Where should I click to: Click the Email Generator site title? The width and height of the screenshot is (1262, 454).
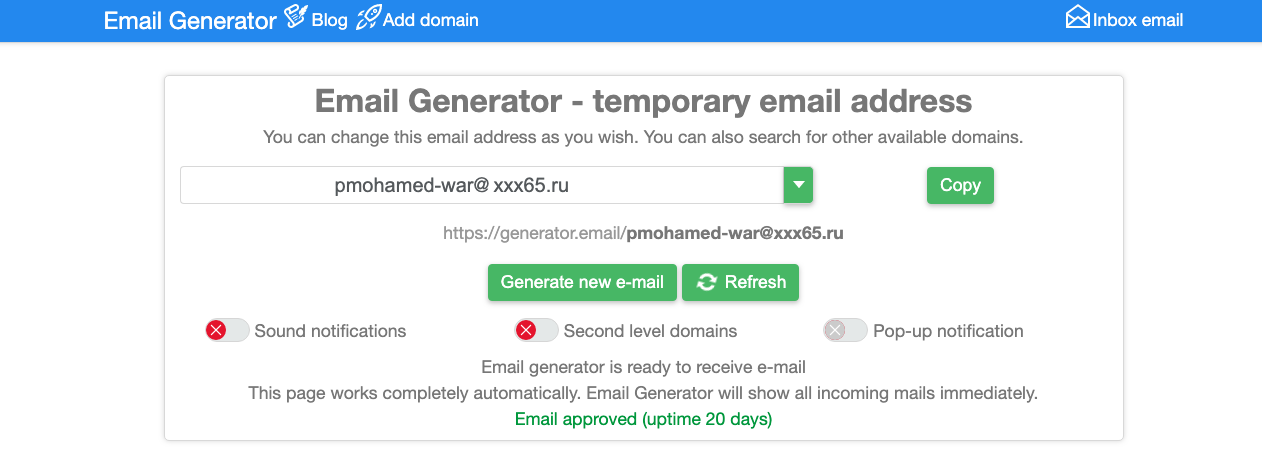(x=190, y=19)
